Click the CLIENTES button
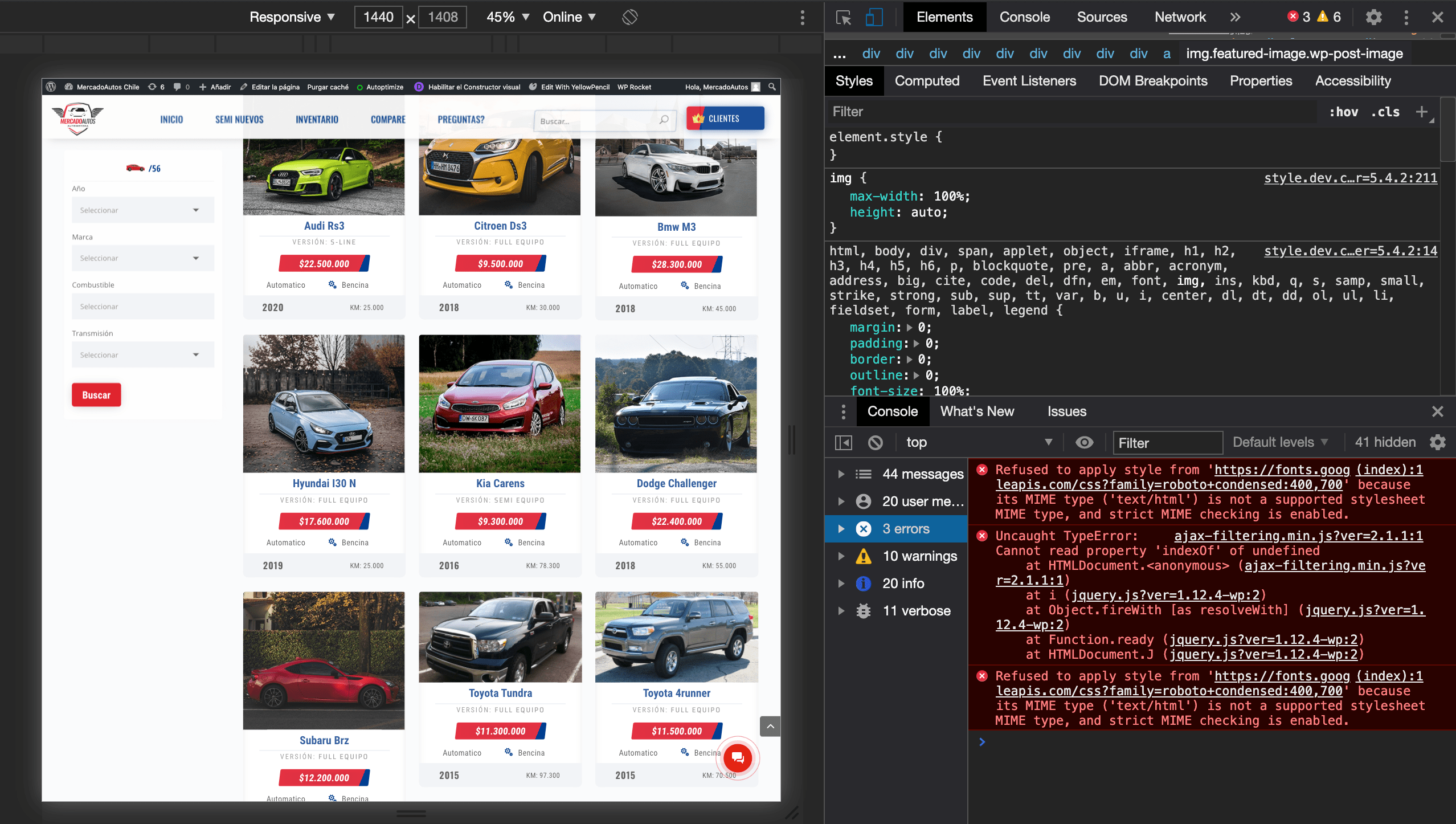 point(725,119)
